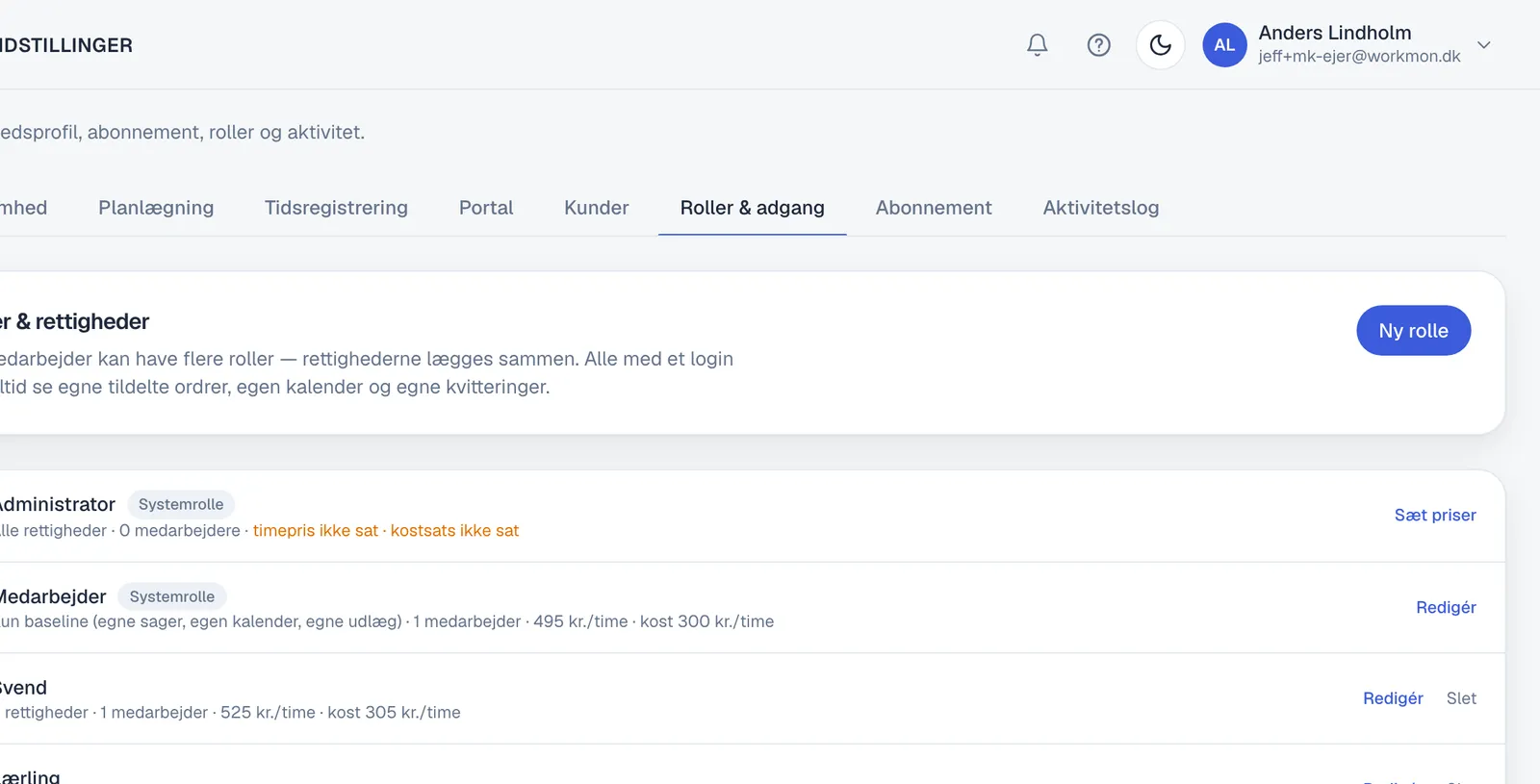Click Slet for the Svend role
This screenshot has width=1540, height=784.
click(1461, 698)
